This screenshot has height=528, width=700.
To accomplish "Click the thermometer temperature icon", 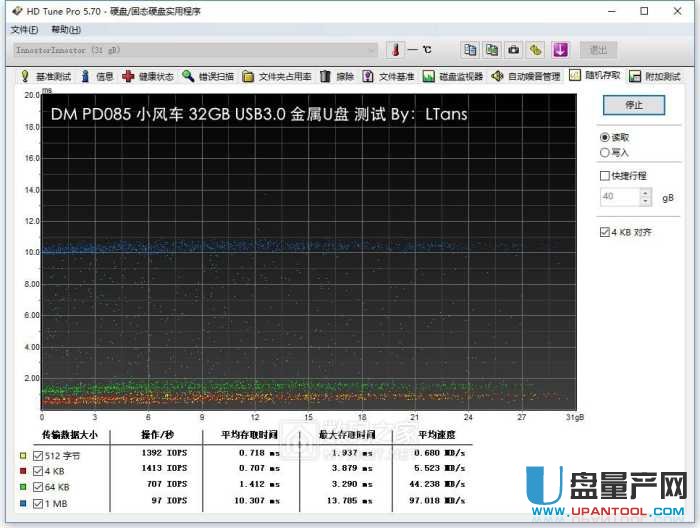I will point(394,49).
